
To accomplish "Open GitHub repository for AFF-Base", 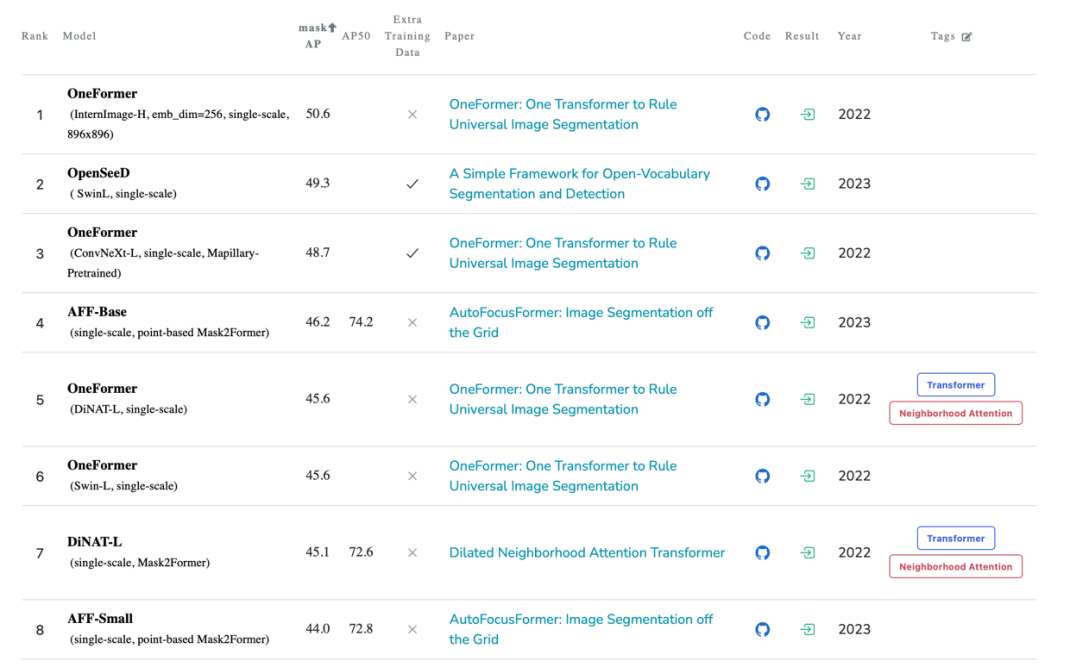I will pyautogui.click(x=762, y=323).
